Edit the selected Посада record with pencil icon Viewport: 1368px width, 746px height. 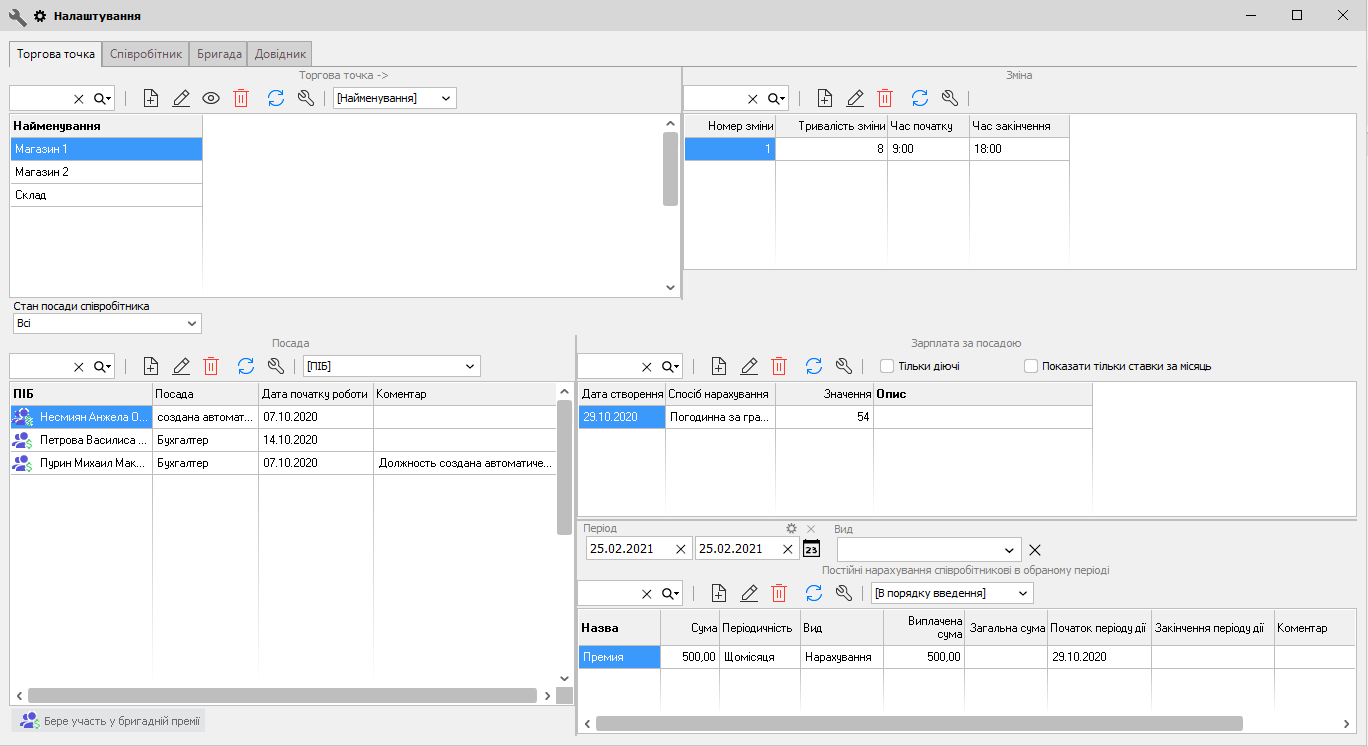181,366
